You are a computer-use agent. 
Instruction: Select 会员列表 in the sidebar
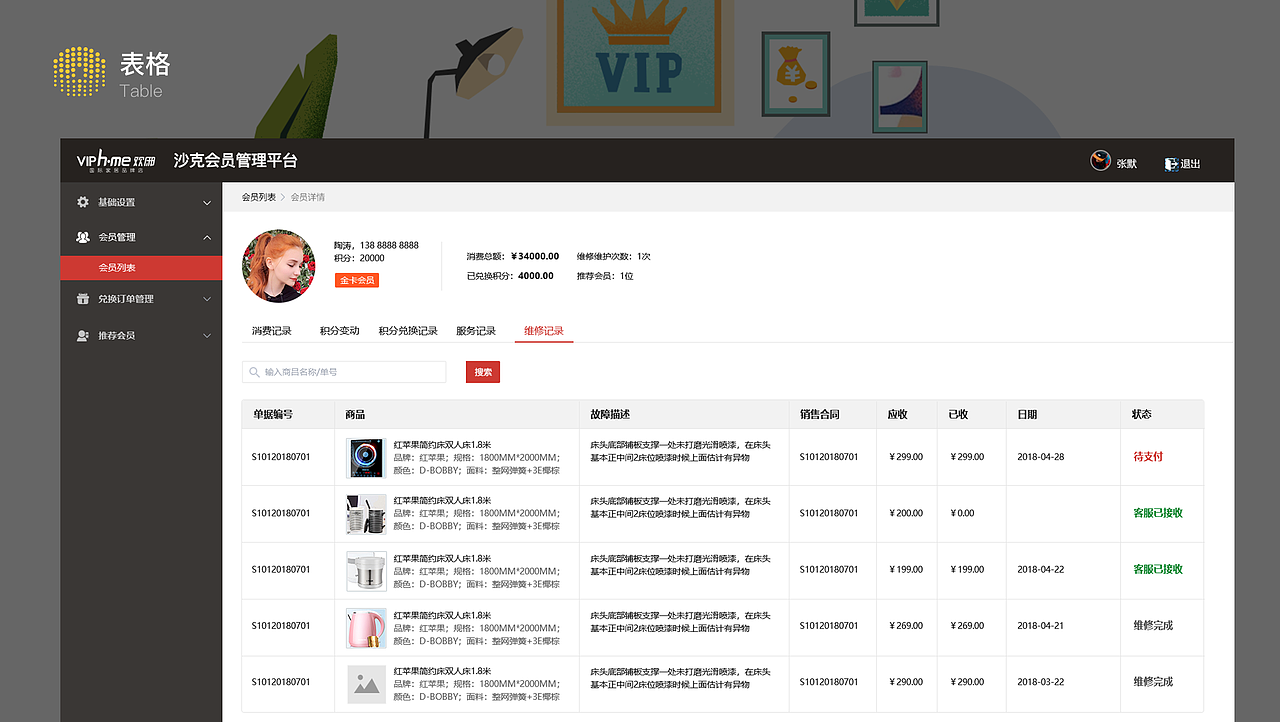click(141, 268)
